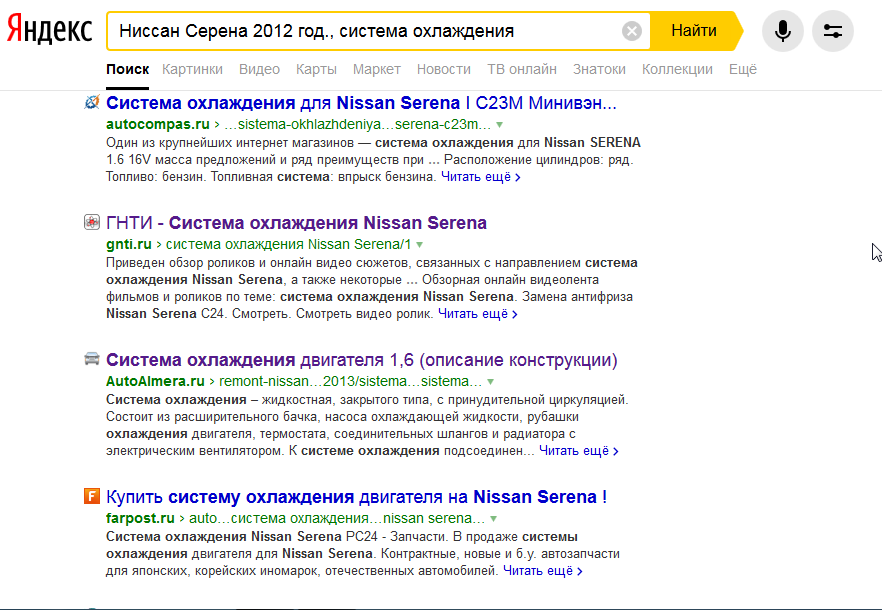Open search settings sliders icon

point(832,31)
